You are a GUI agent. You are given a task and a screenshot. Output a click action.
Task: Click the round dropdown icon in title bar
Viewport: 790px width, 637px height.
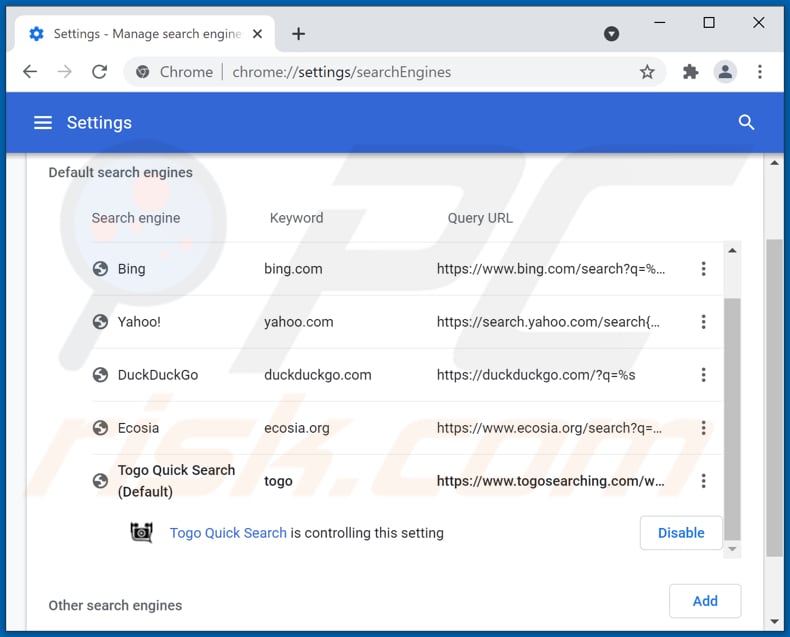click(x=611, y=34)
